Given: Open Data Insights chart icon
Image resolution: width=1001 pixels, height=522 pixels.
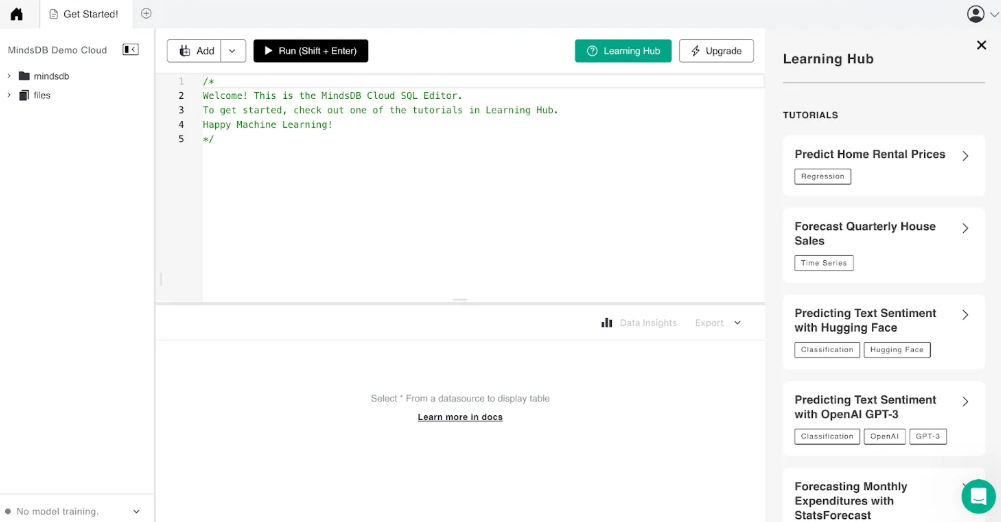Looking at the screenshot, I should [606, 323].
